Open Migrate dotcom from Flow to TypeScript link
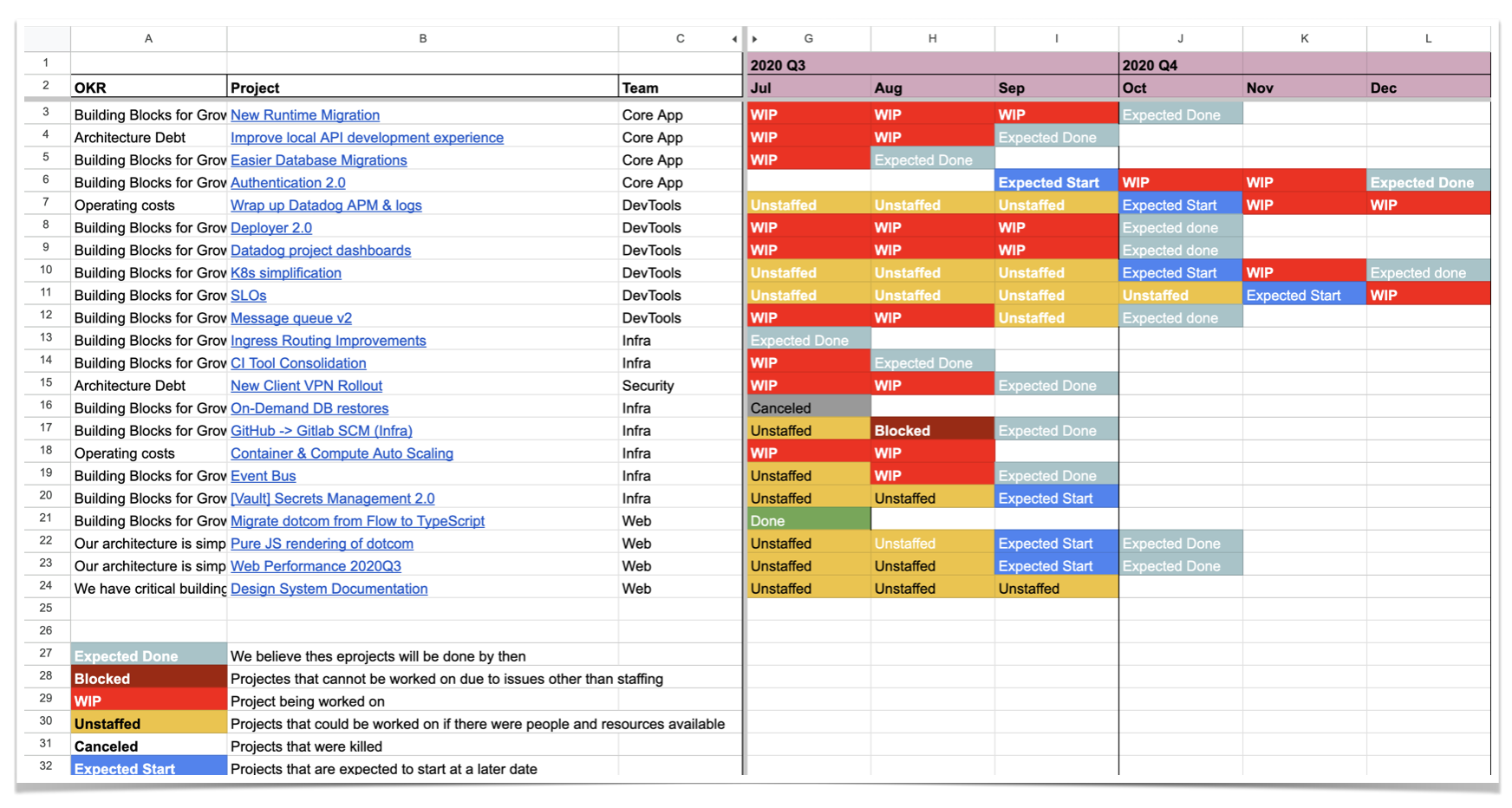This screenshot has height=808, width=1512. tap(357, 520)
